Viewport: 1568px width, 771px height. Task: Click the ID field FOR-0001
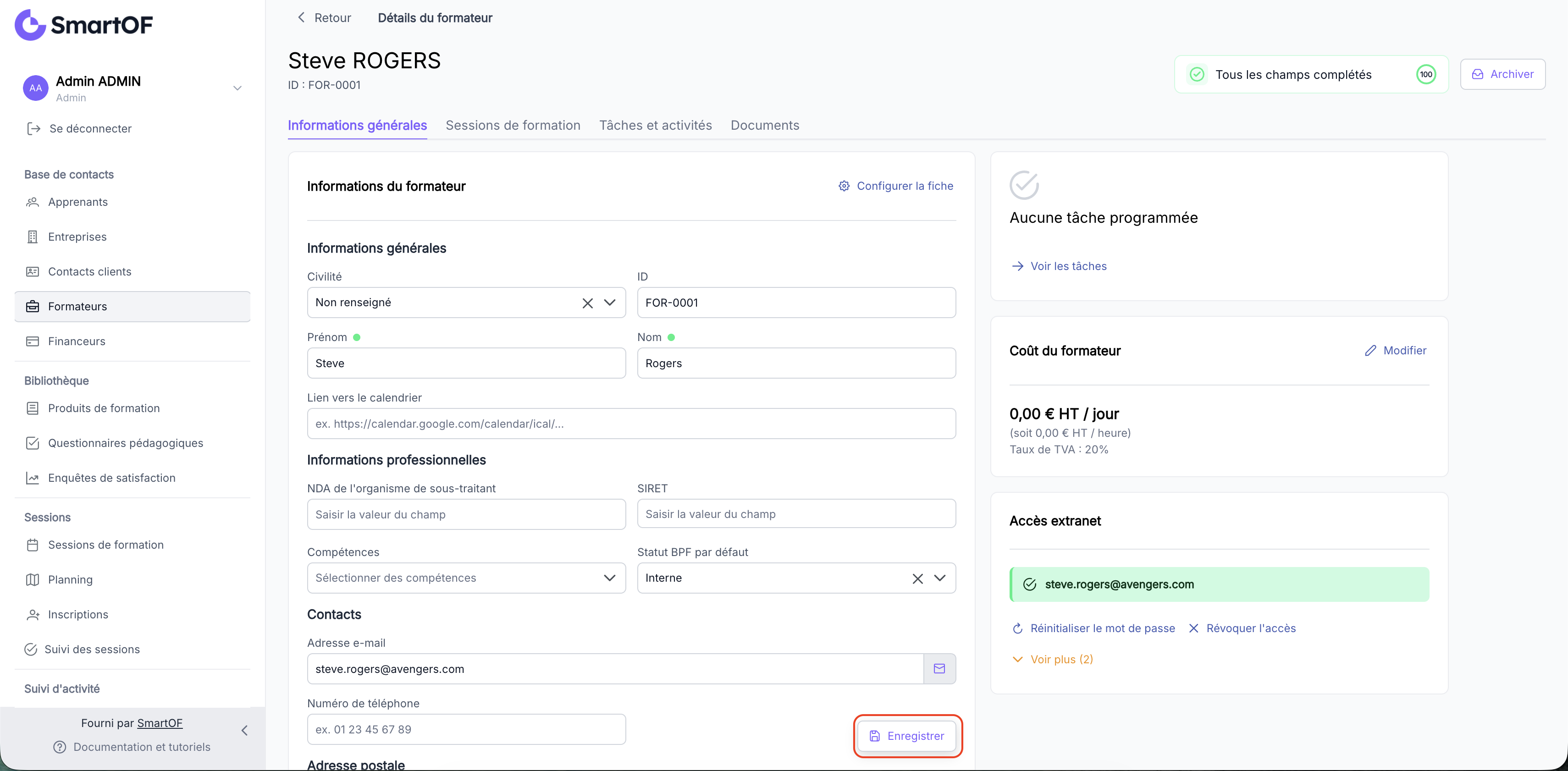pyautogui.click(x=796, y=303)
